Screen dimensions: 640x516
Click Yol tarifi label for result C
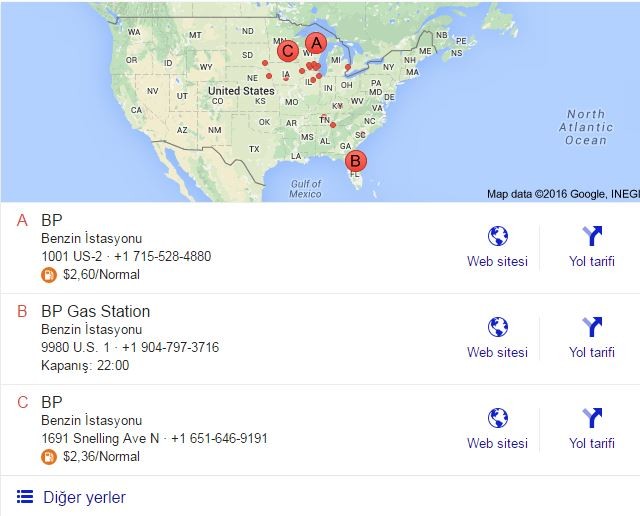592,443
